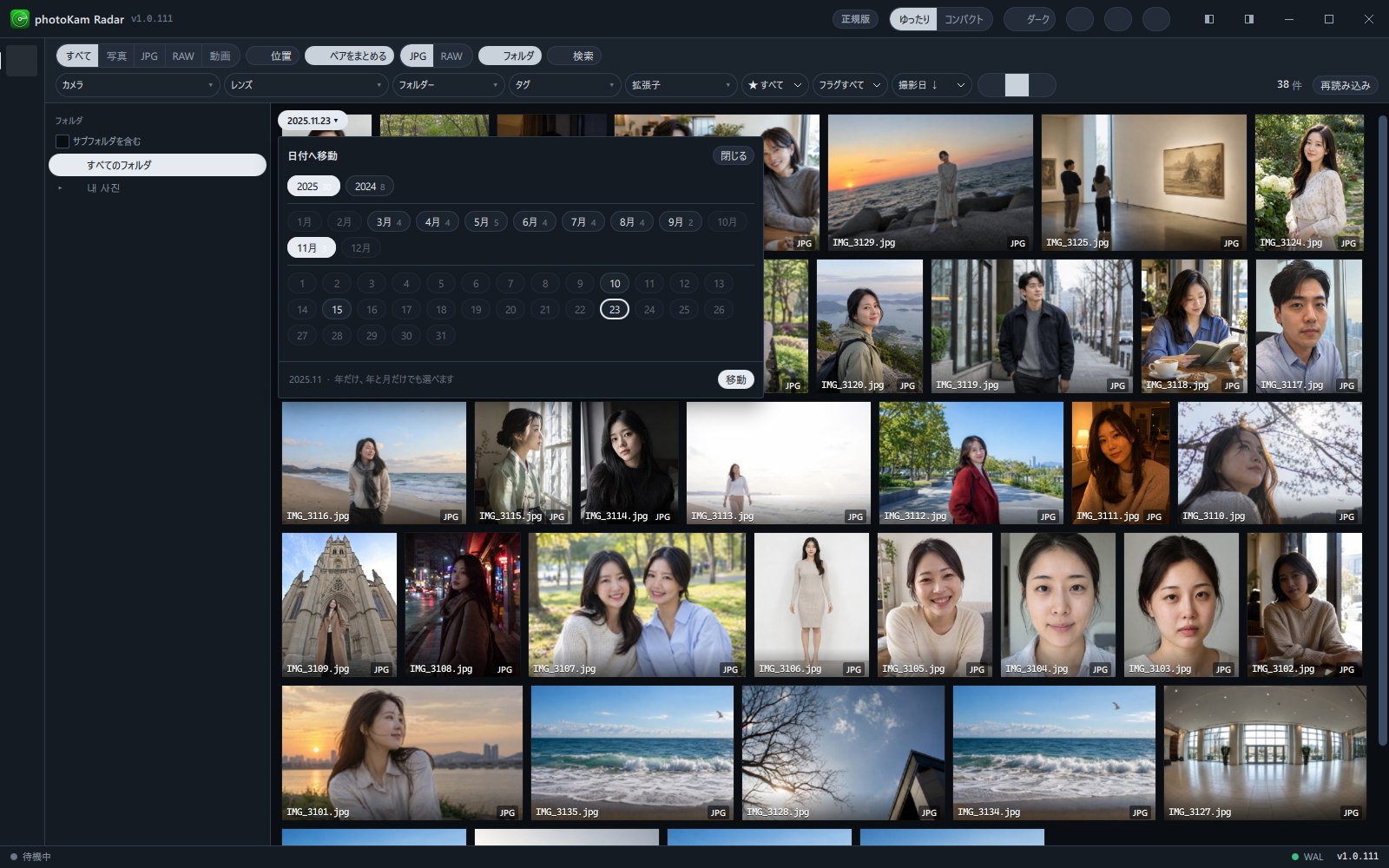Toggle the ダーク theme switch

(1030, 19)
